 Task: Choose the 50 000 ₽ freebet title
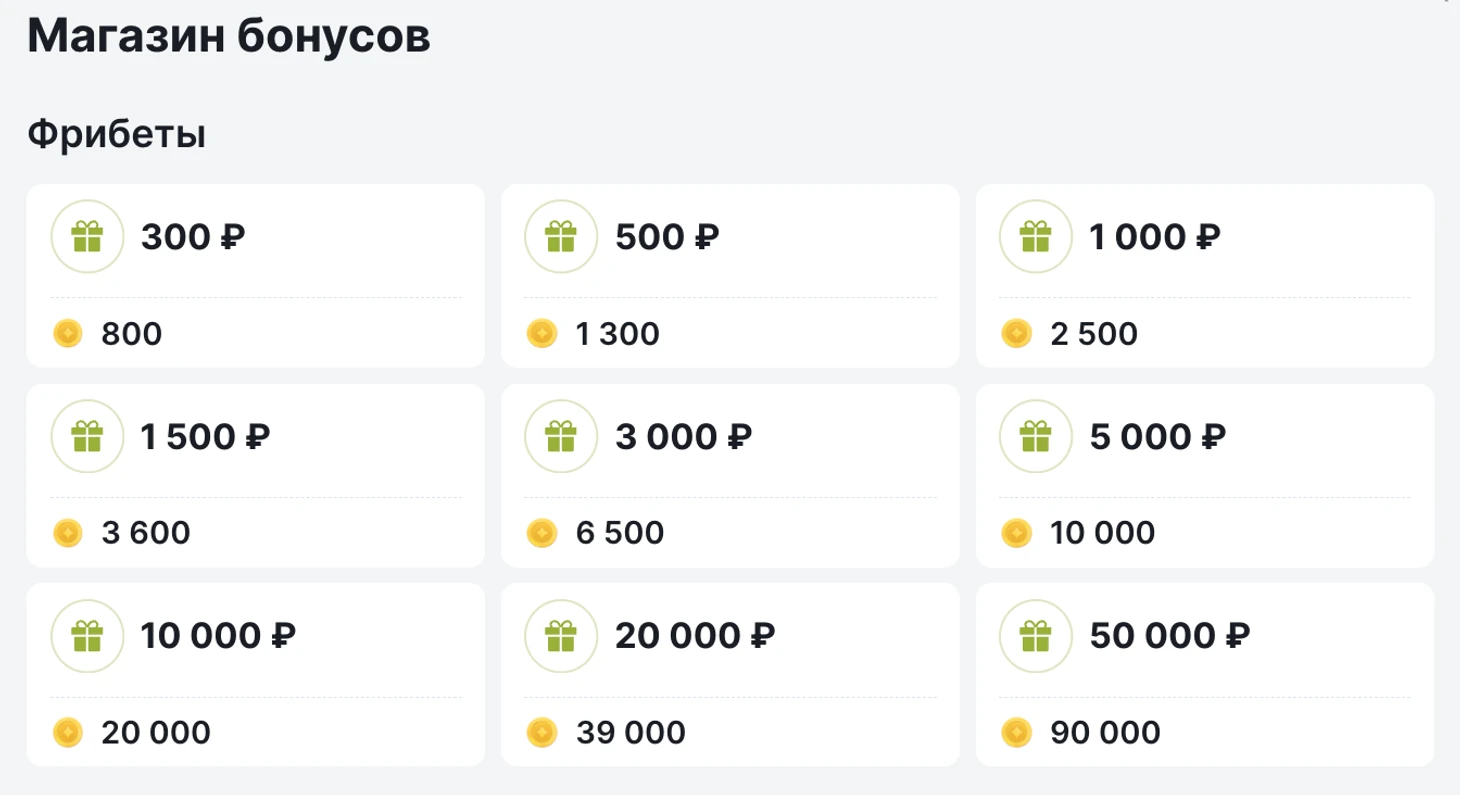pos(1169,636)
